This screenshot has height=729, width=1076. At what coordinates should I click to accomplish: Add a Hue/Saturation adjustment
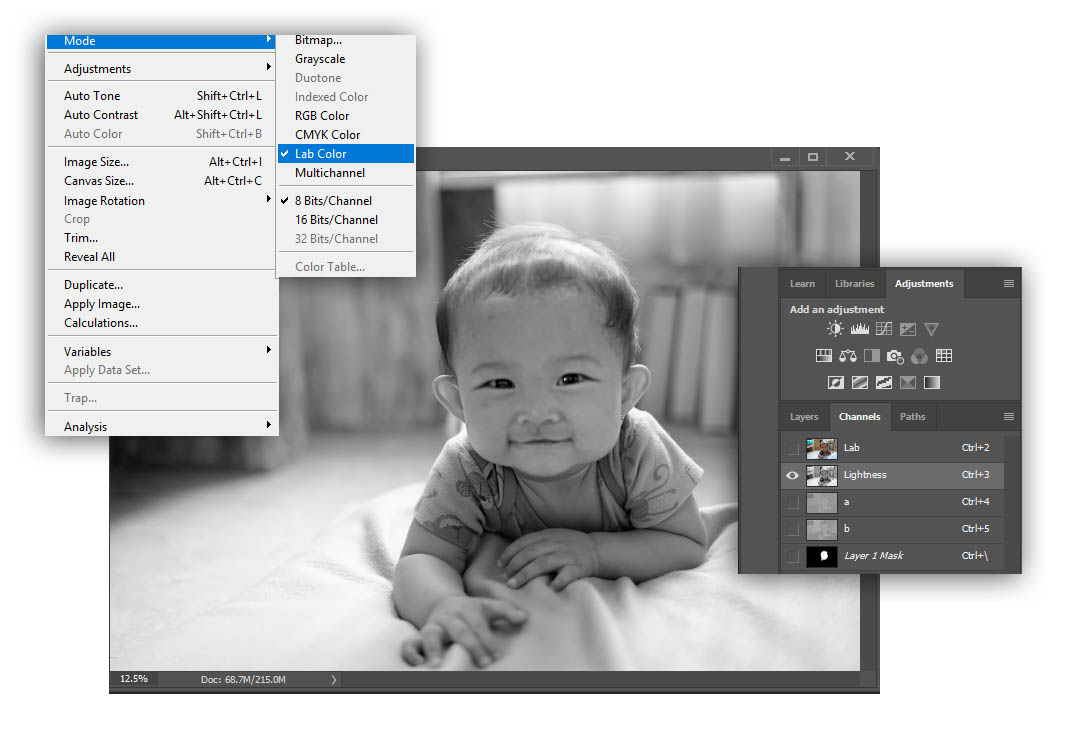coord(823,356)
